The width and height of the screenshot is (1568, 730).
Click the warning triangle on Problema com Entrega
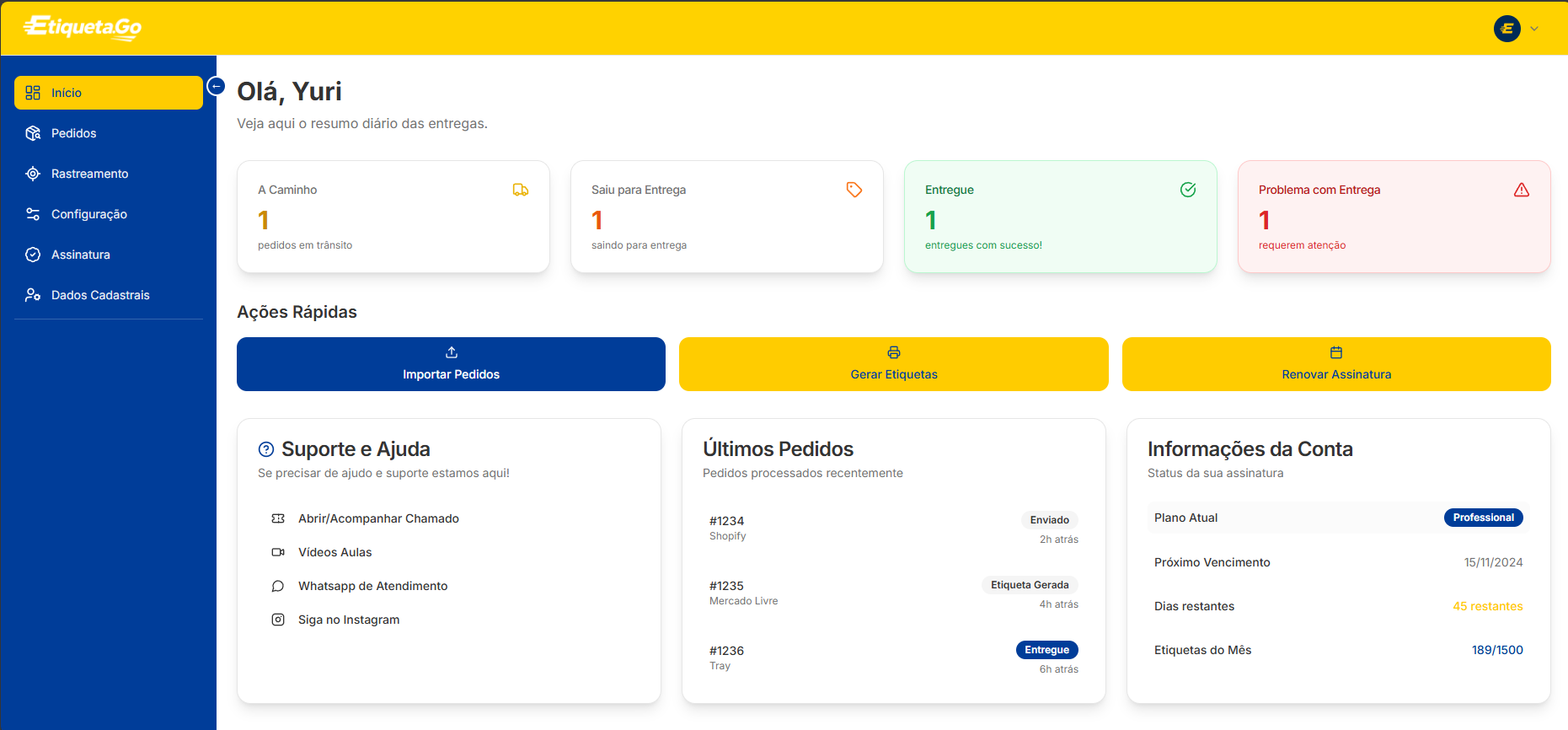[1521, 190]
